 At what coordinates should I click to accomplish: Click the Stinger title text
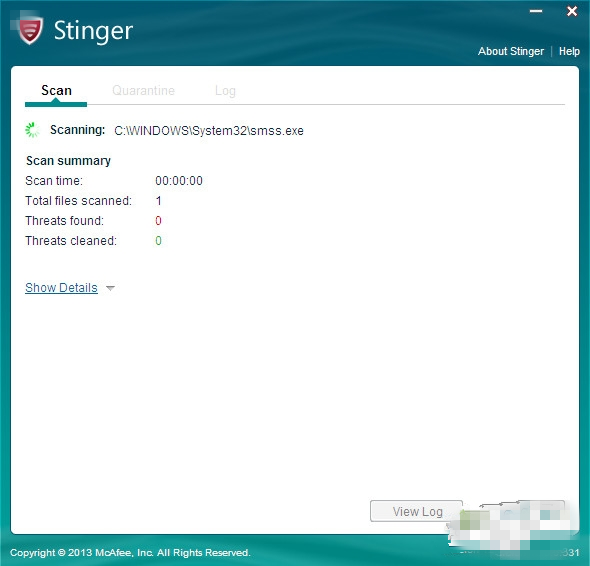[93, 31]
